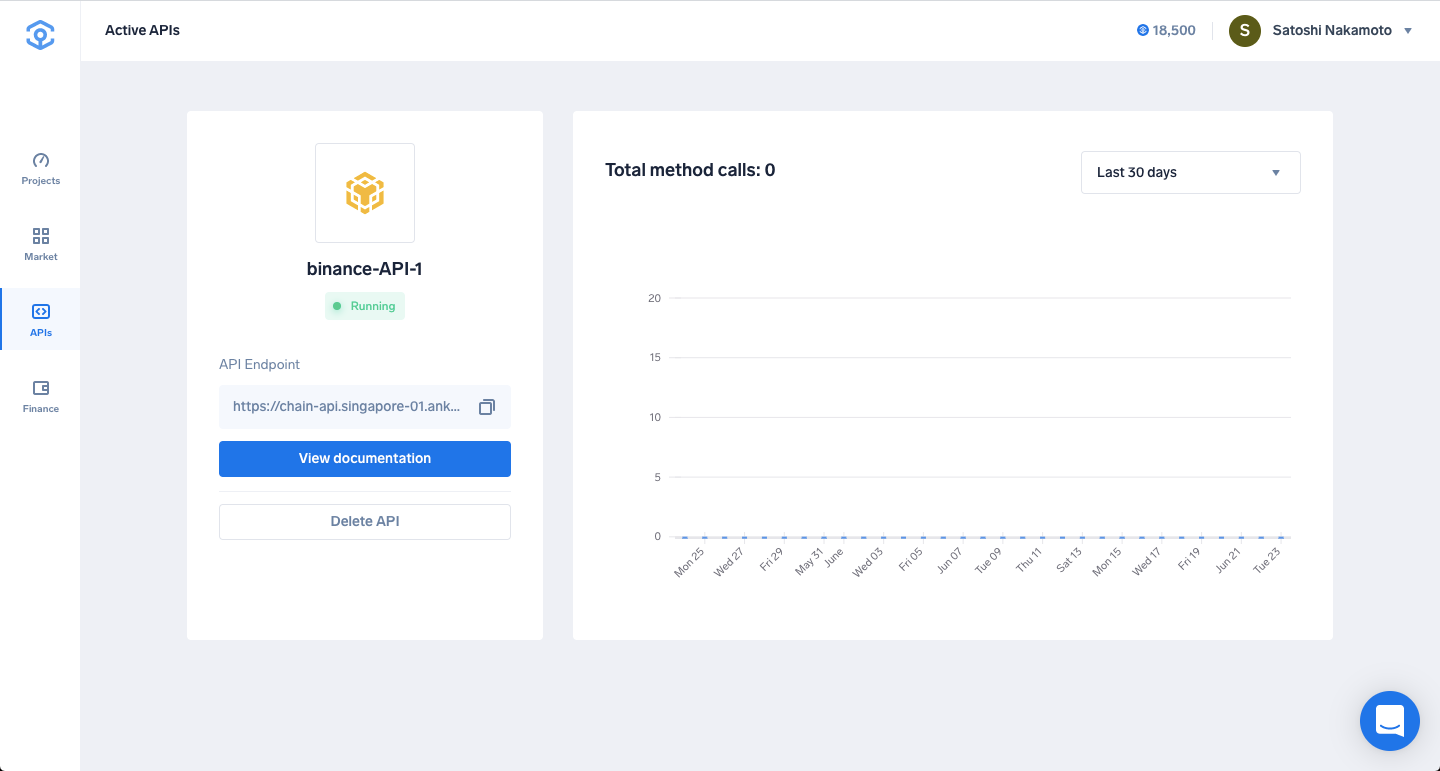Expand the Last 30 days dropdown
The width and height of the screenshot is (1440, 771).
(1191, 172)
